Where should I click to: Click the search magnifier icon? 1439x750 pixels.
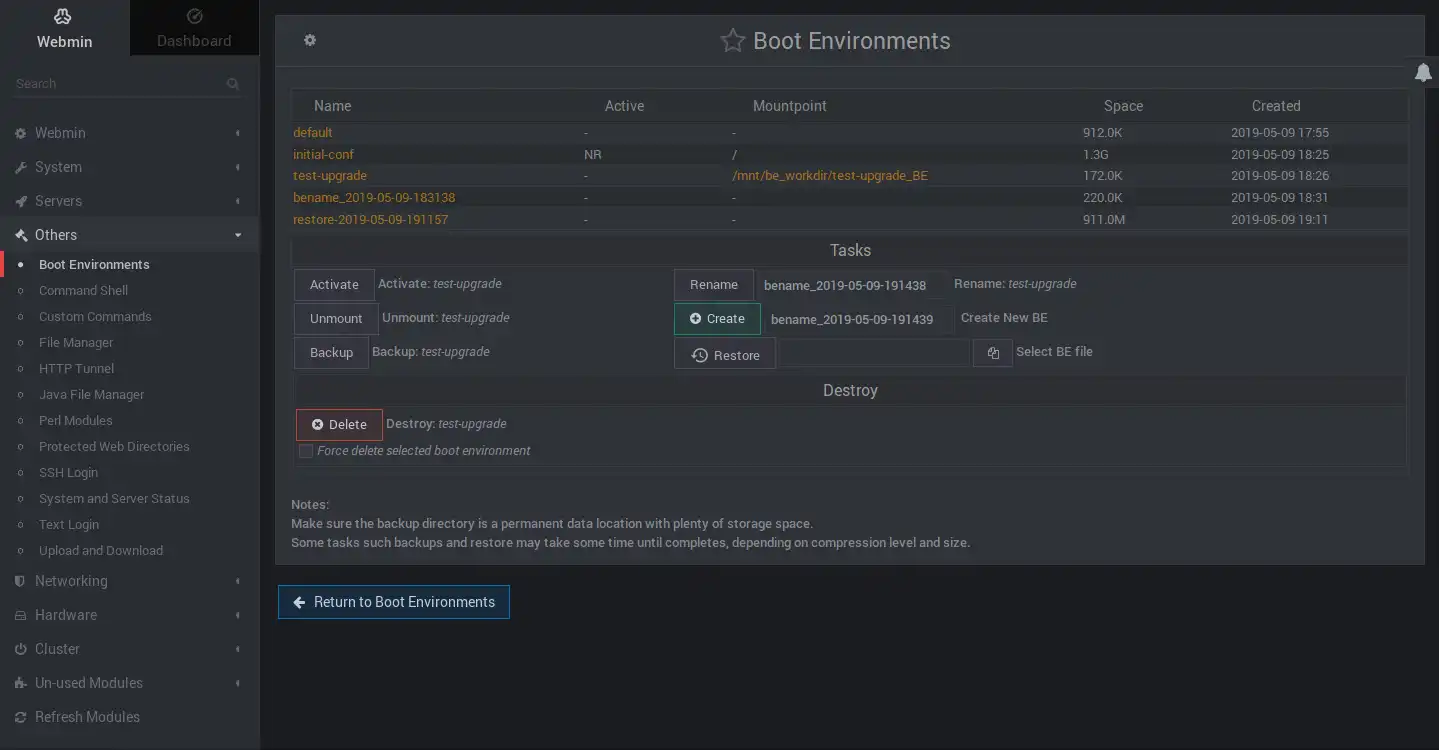[233, 84]
